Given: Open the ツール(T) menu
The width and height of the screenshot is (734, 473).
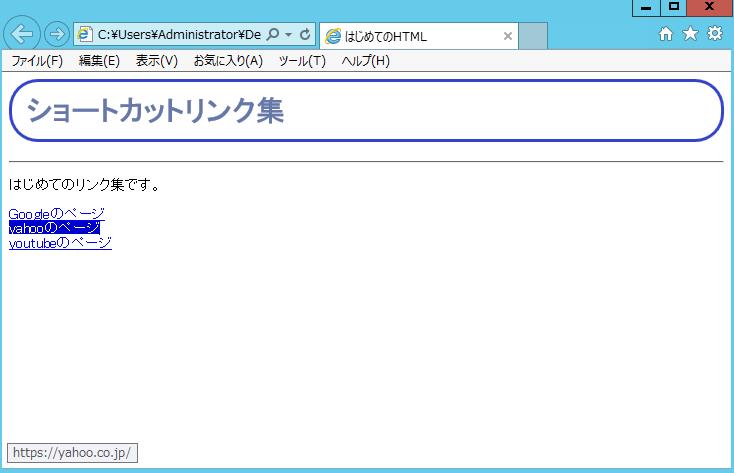Looking at the screenshot, I should coord(302,61).
